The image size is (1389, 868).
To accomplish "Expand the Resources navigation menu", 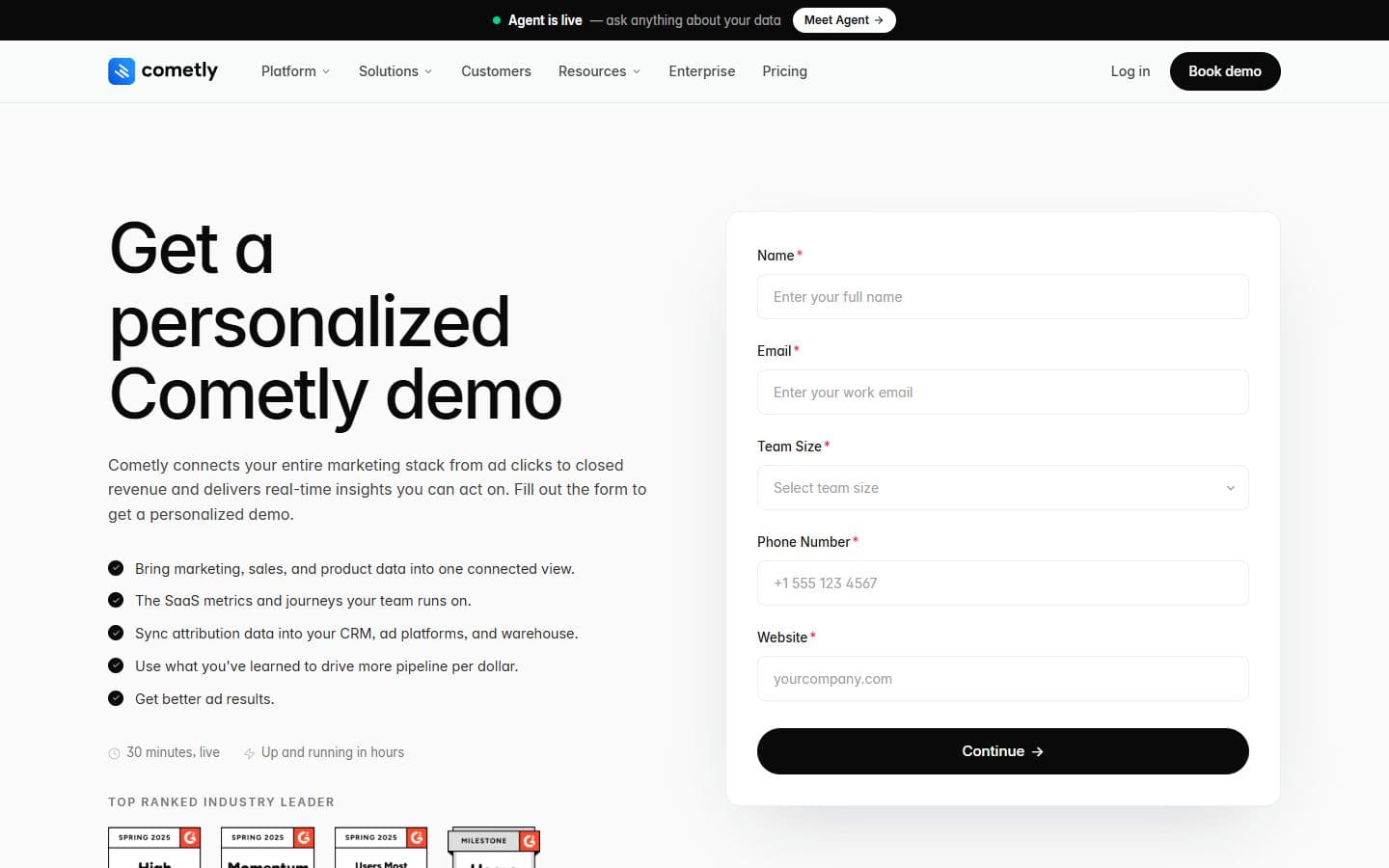I will (599, 71).
